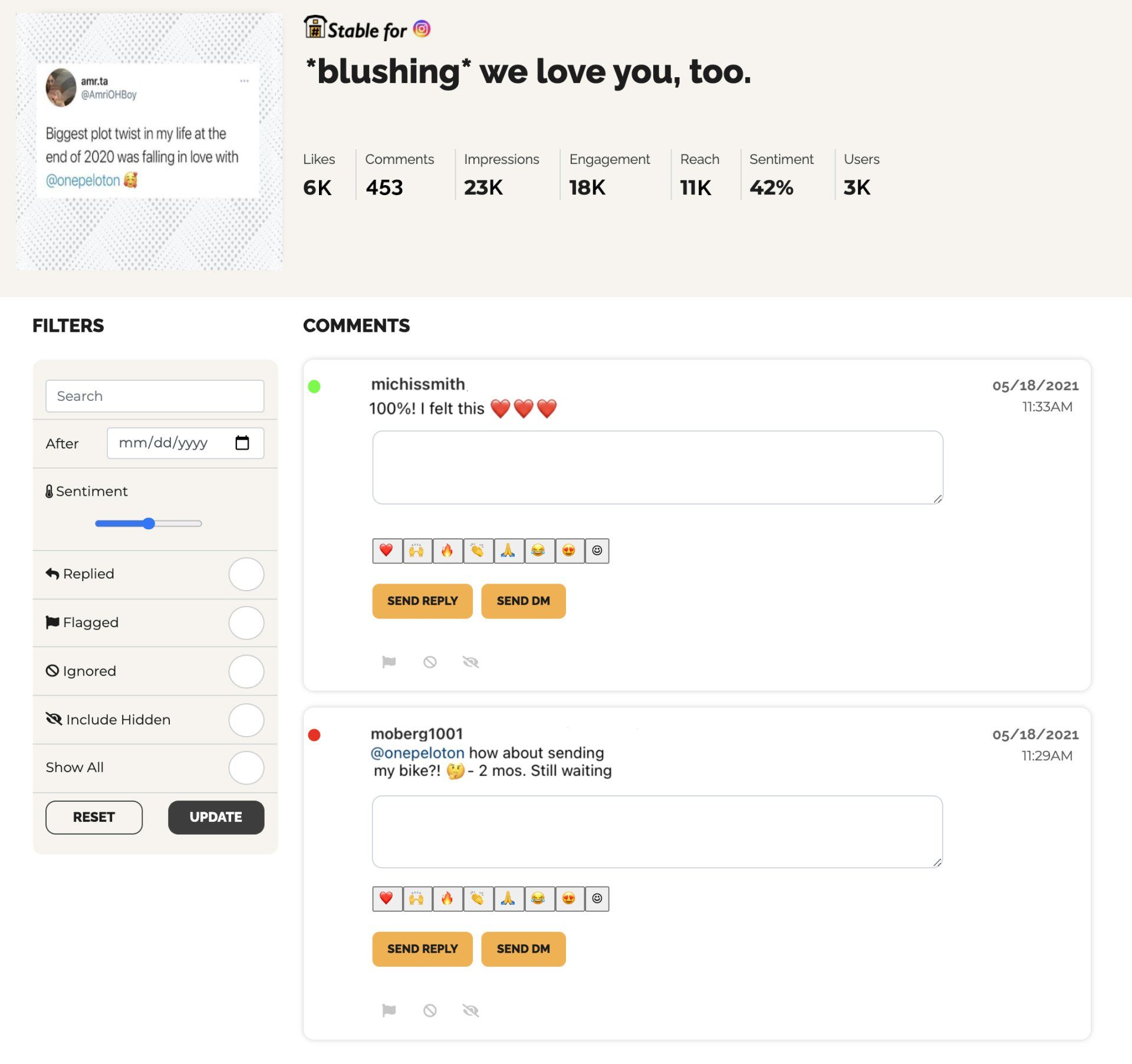Ignore michissmith's comment with the ban icon

point(430,662)
